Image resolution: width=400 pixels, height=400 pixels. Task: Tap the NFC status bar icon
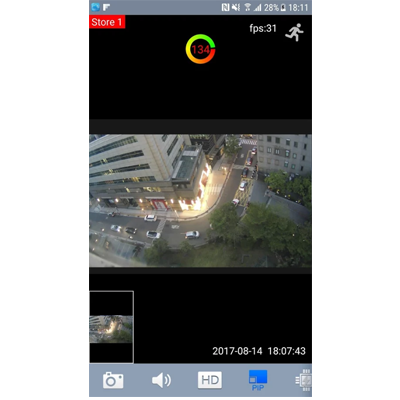(x=225, y=7)
